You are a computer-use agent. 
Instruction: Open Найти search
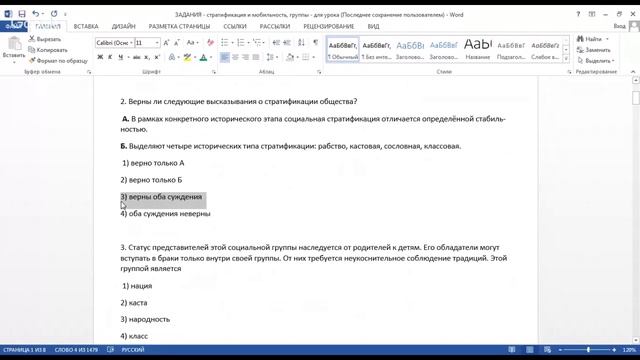click(x=593, y=39)
